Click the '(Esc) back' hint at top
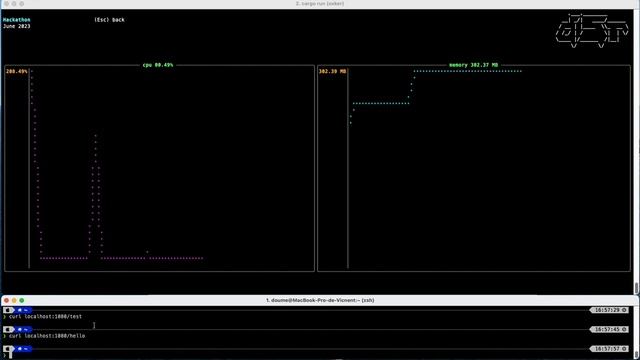The width and height of the screenshot is (640, 360). pos(109,20)
